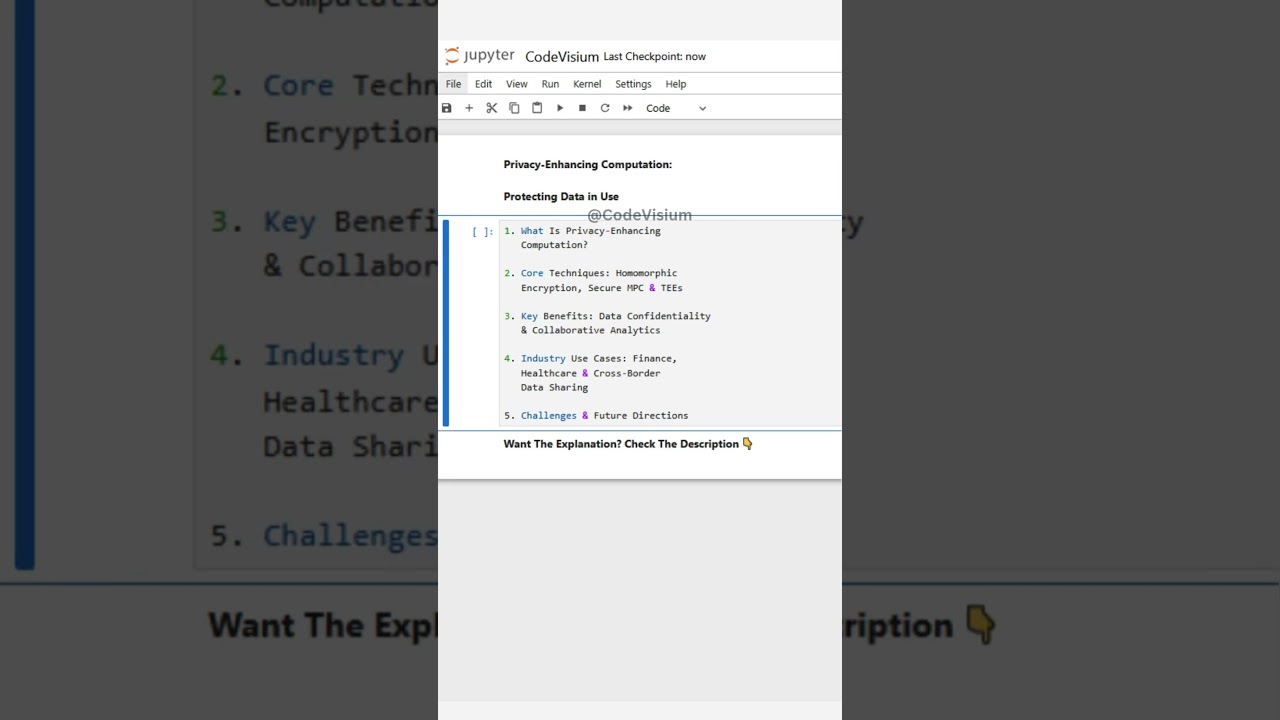Click the line 'Industry Use Cases: Finance,'
The height and width of the screenshot is (720, 1280).
(x=599, y=358)
